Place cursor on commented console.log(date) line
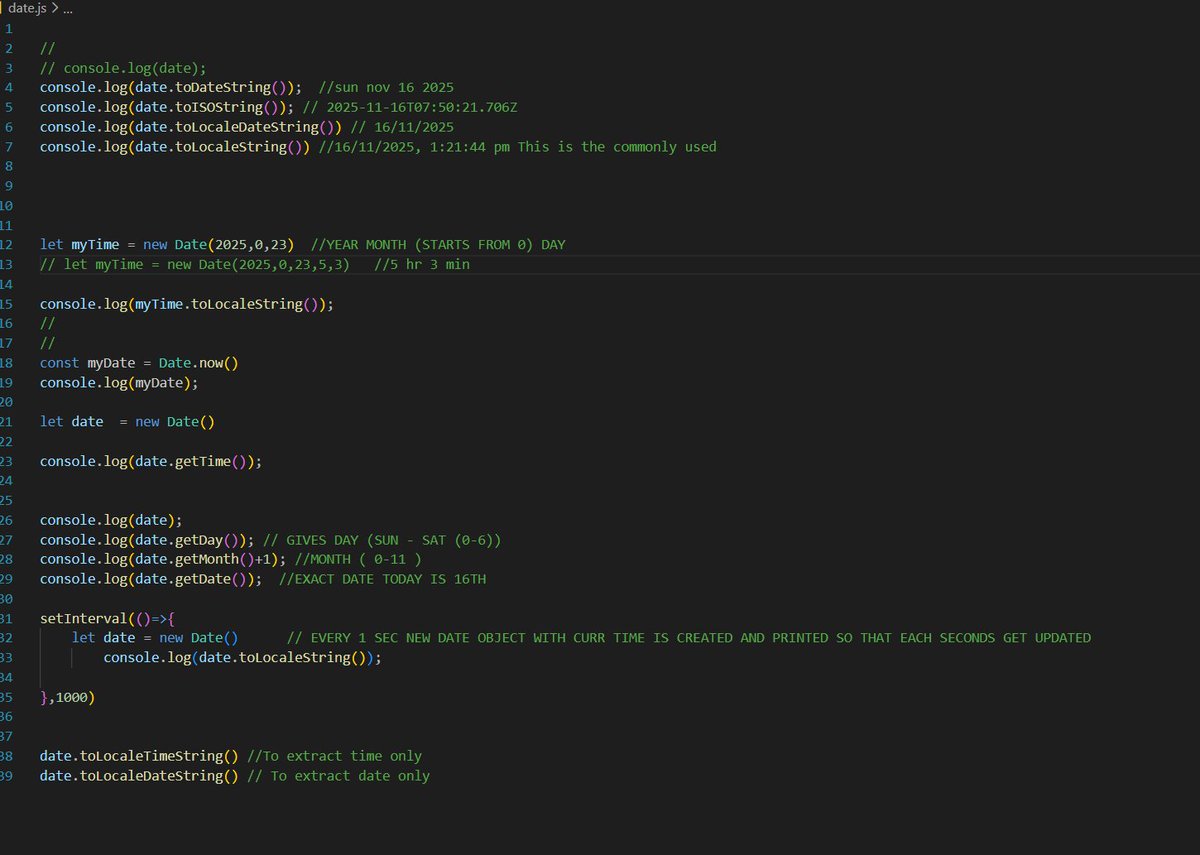 click(x=123, y=68)
